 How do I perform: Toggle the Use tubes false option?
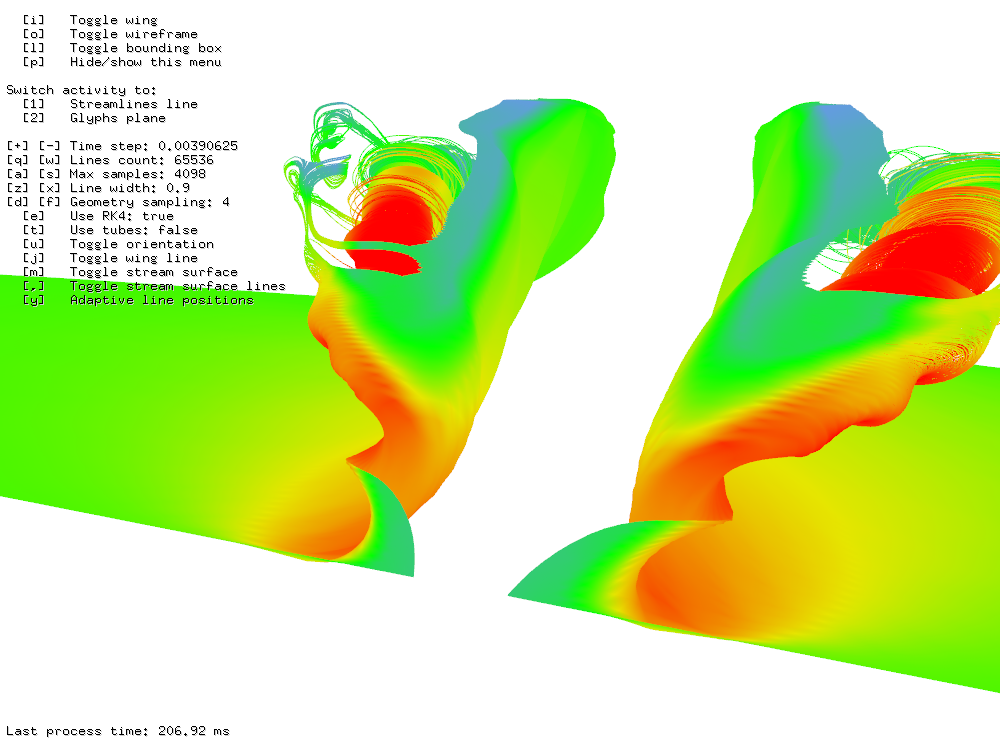[x=133, y=230]
